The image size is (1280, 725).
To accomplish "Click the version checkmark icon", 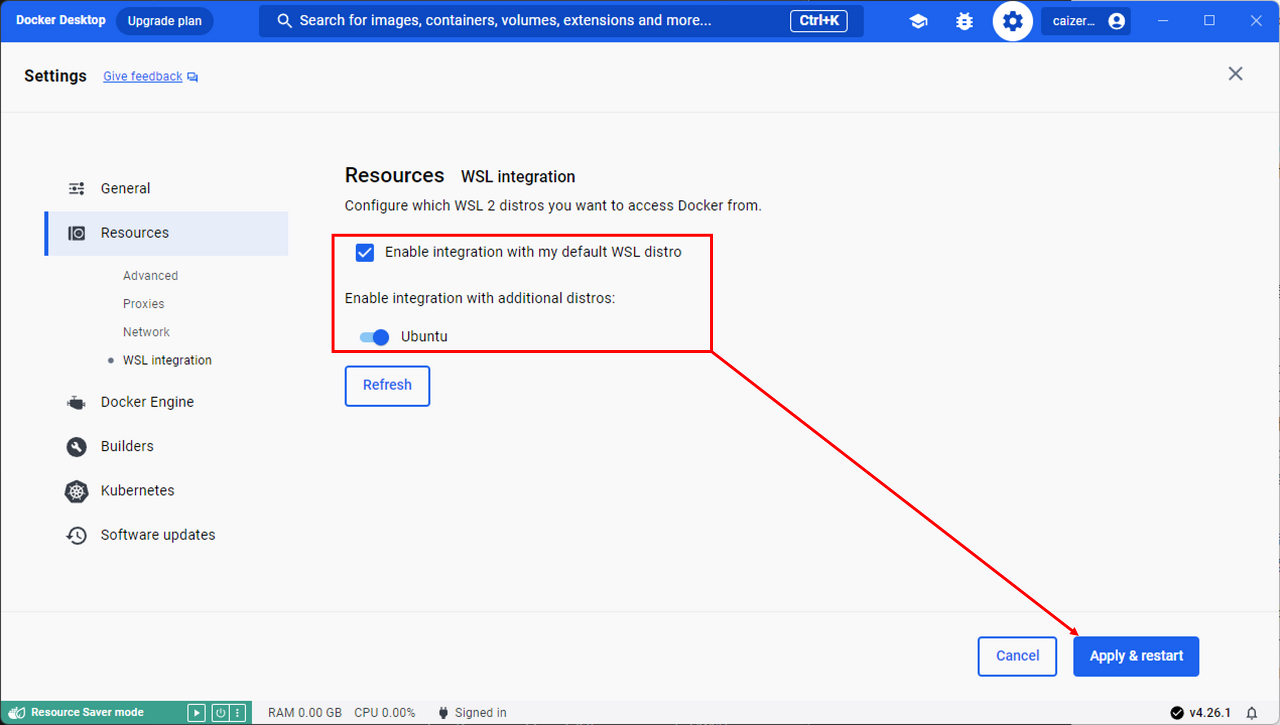I will 1177,713.
